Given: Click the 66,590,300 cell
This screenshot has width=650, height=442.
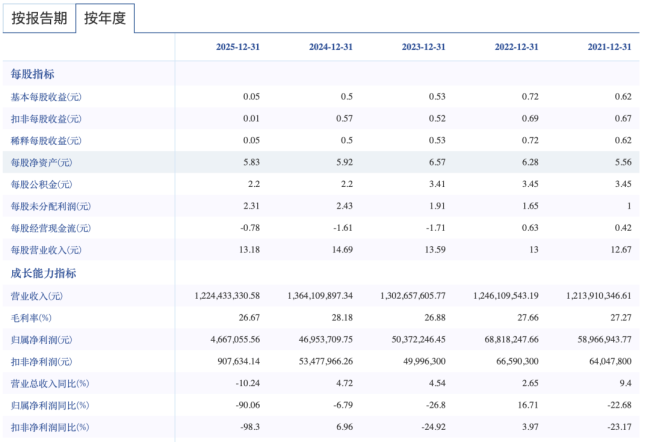Looking at the screenshot, I should pyautogui.click(x=517, y=362).
